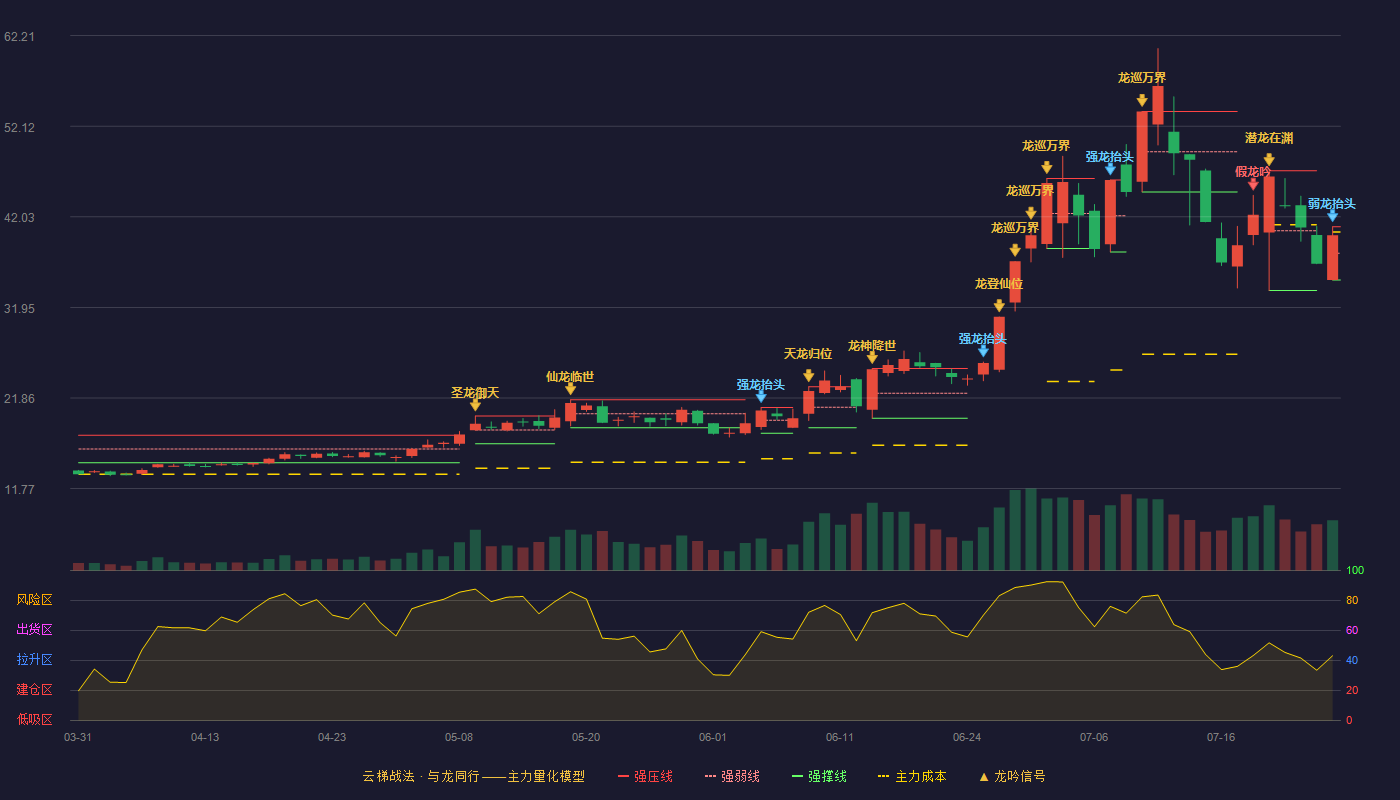Click the blue 弱龙抬头 arrow marker
This screenshot has width=1400, height=800.
click(1332, 215)
